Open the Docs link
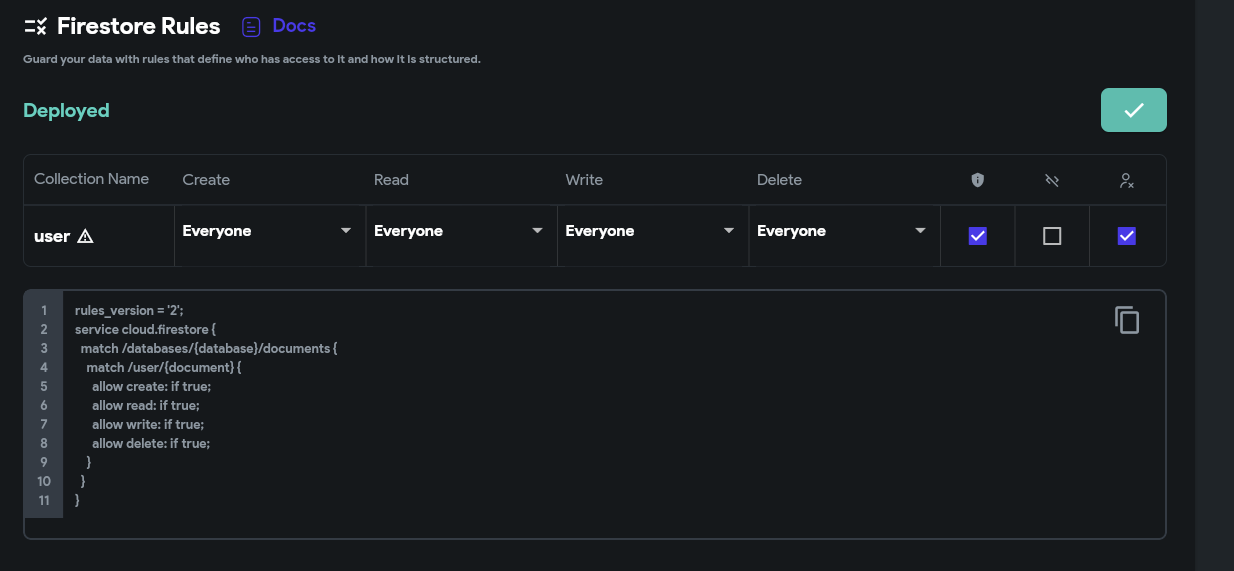This screenshot has width=1234, height=571. 294,26
